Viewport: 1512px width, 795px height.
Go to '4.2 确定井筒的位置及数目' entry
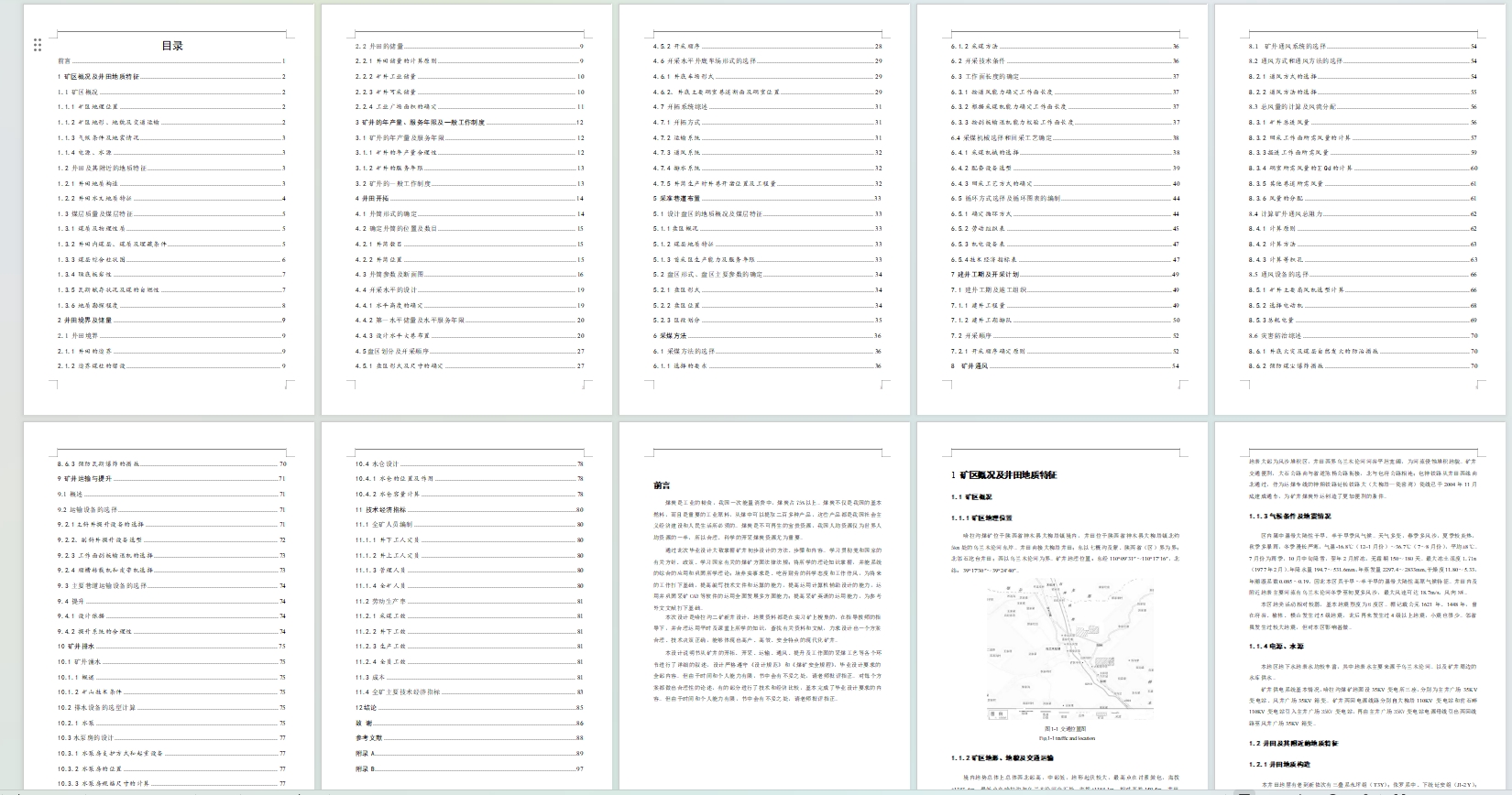[x=469, y=229]
